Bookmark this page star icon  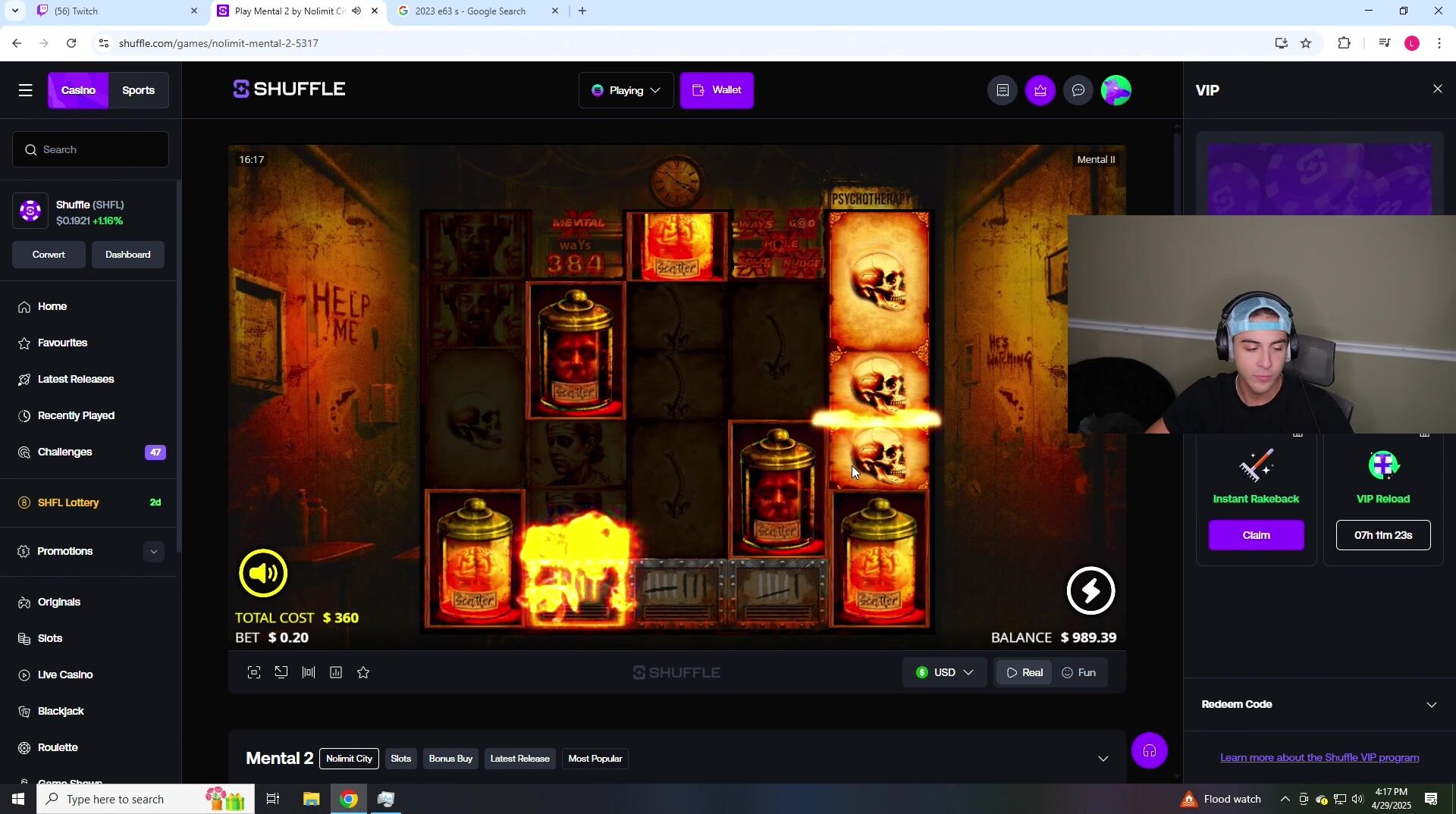point(1306,44)
